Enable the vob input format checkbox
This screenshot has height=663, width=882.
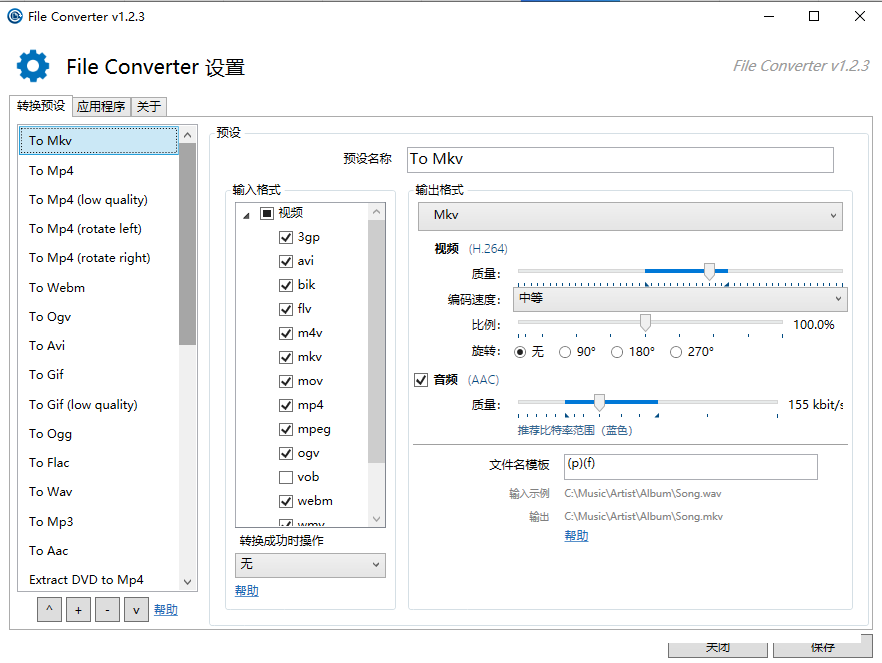(x=286, y=477)
